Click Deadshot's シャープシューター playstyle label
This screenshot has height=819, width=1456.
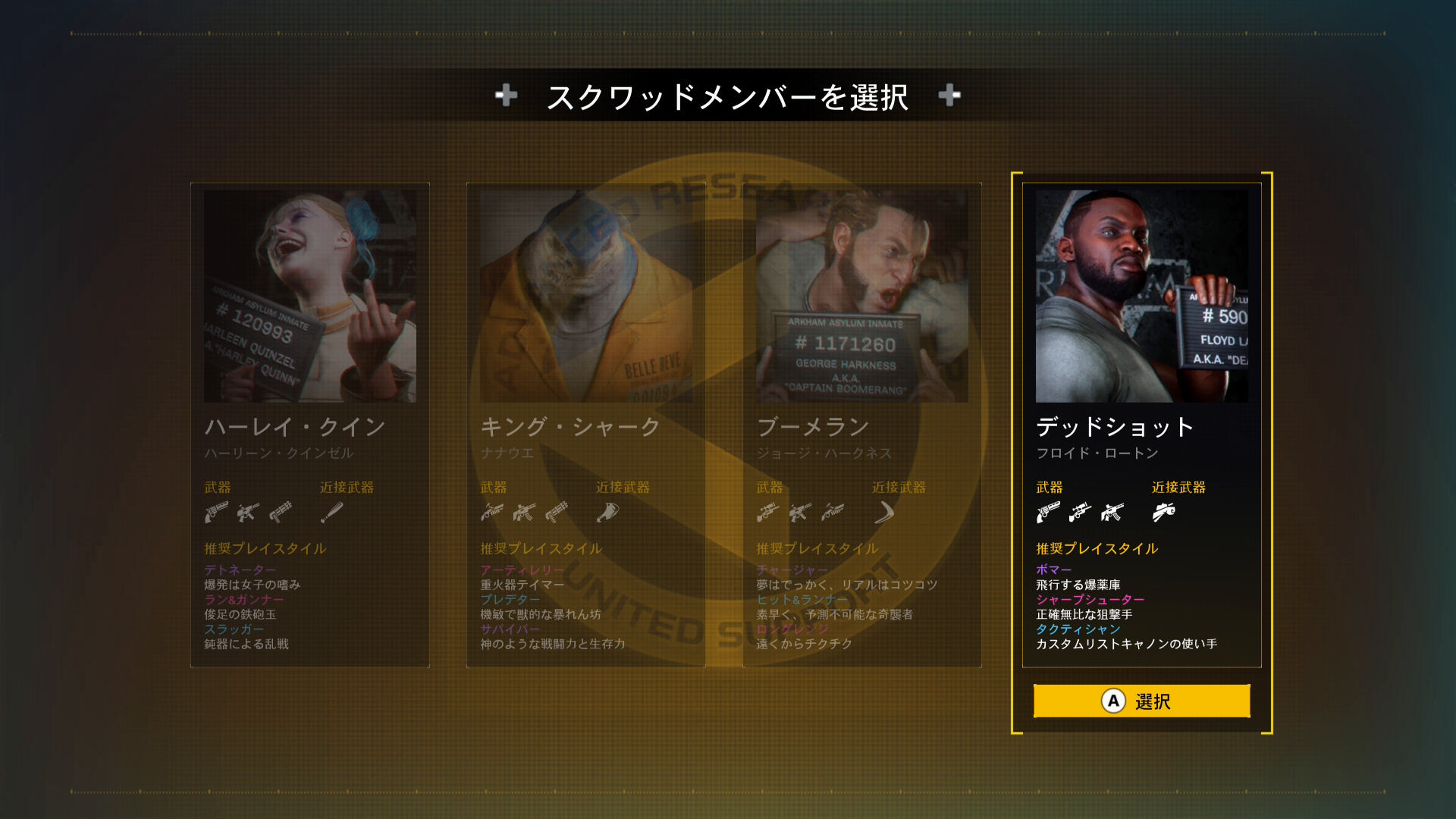click(1090, 599)
